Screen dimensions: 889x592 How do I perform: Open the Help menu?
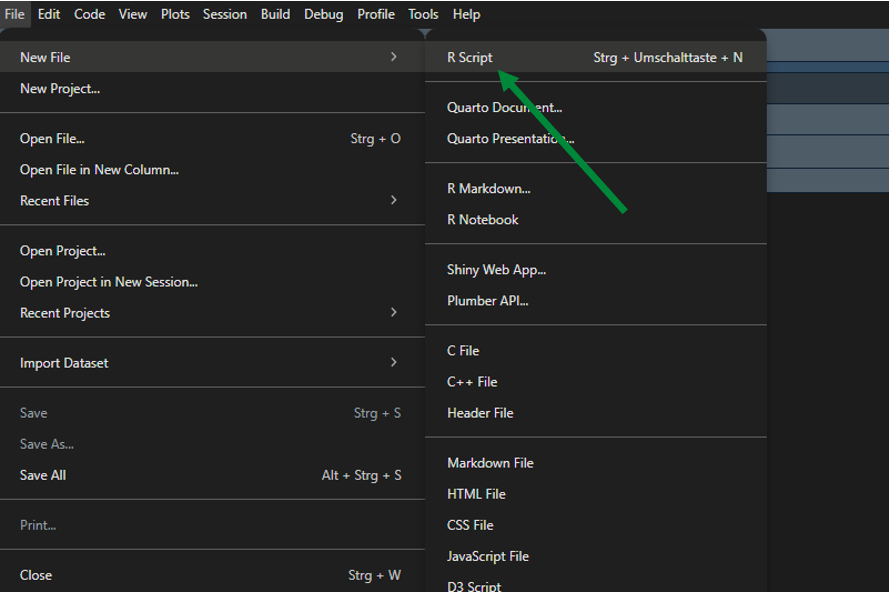(466, 14)
